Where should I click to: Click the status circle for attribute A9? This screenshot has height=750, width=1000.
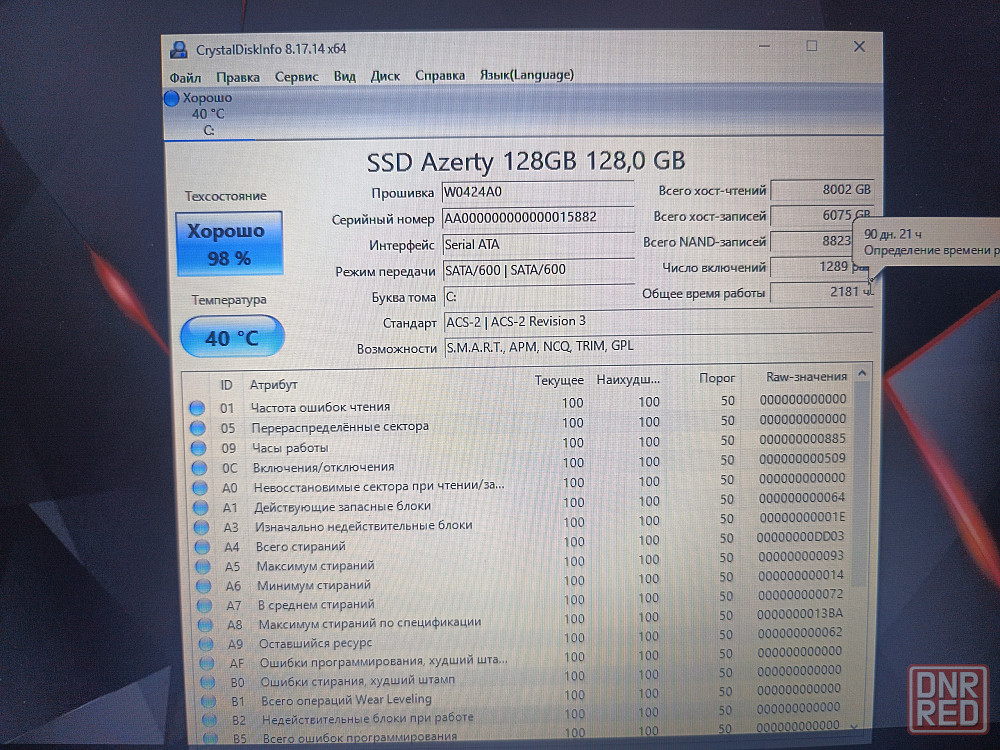205,644
